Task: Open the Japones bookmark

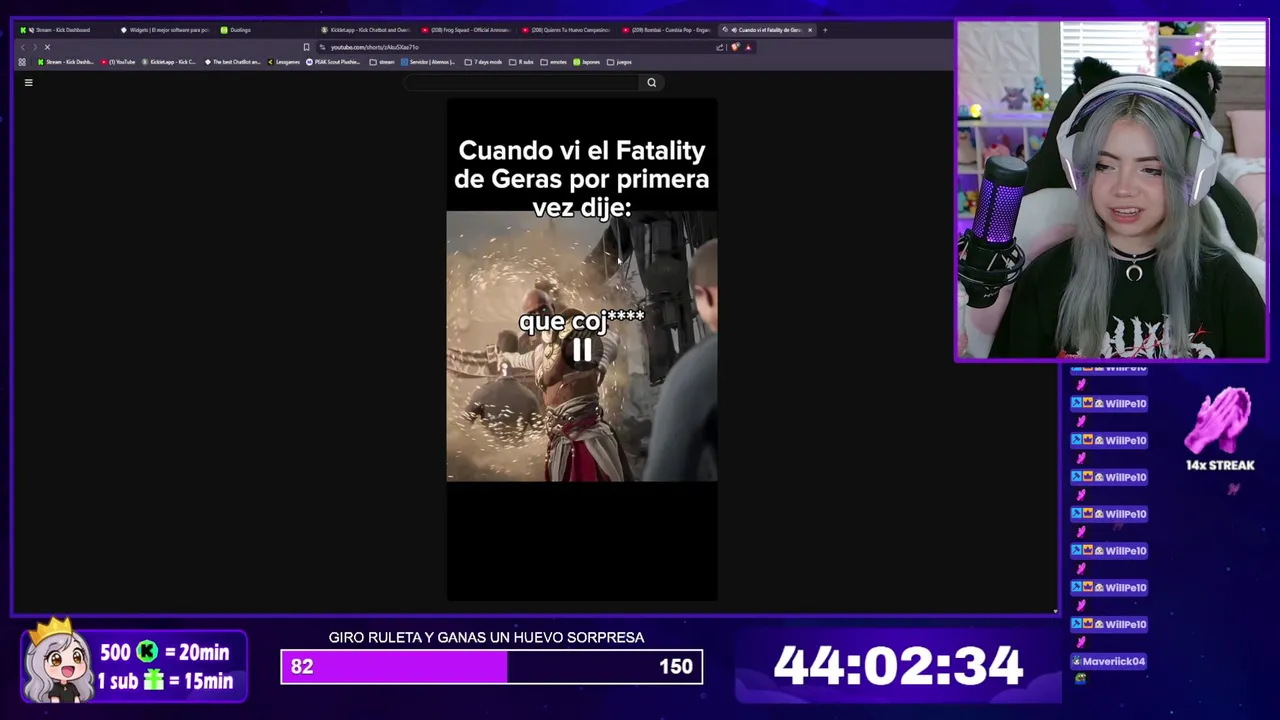Action: point(587,62)
